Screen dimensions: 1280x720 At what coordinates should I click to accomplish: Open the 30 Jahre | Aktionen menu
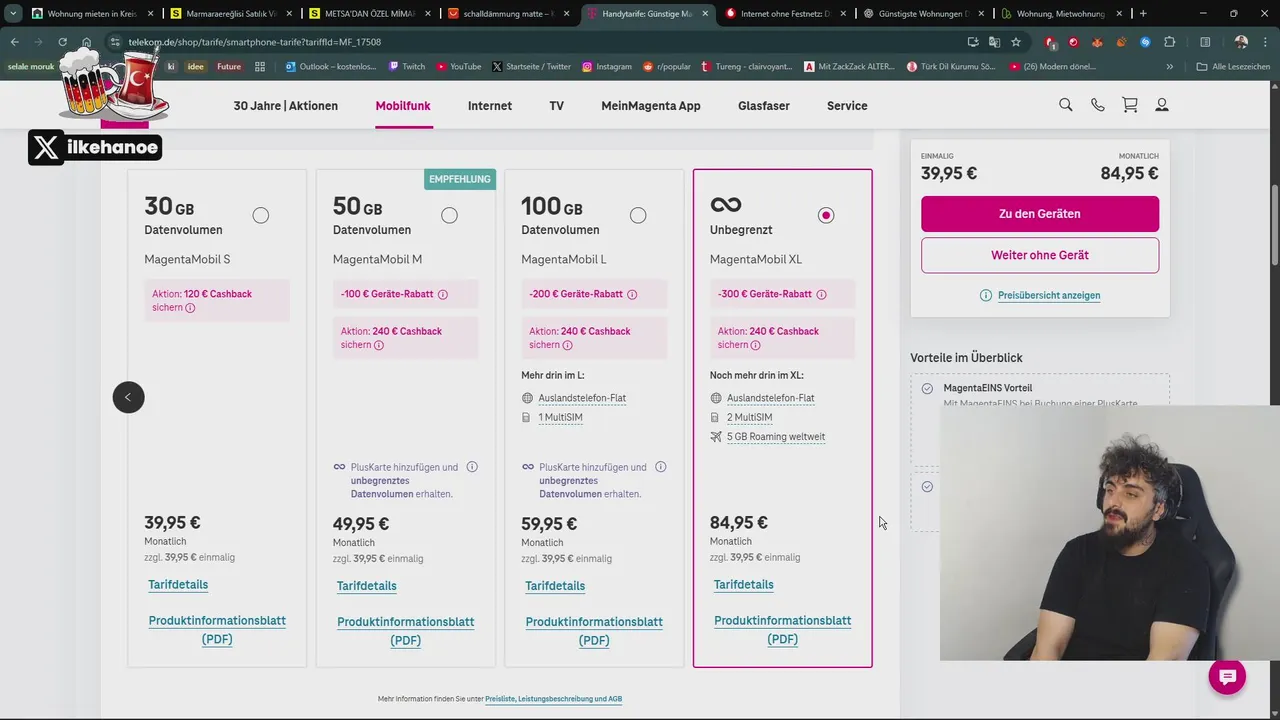point(286,105)
